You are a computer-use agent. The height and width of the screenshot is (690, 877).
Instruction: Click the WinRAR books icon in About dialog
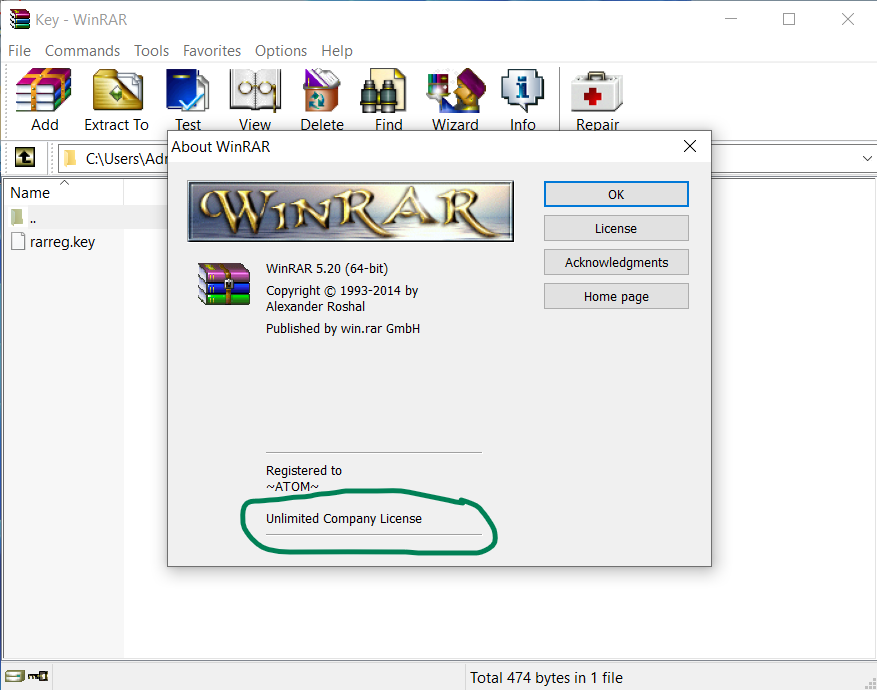(224, 283)
